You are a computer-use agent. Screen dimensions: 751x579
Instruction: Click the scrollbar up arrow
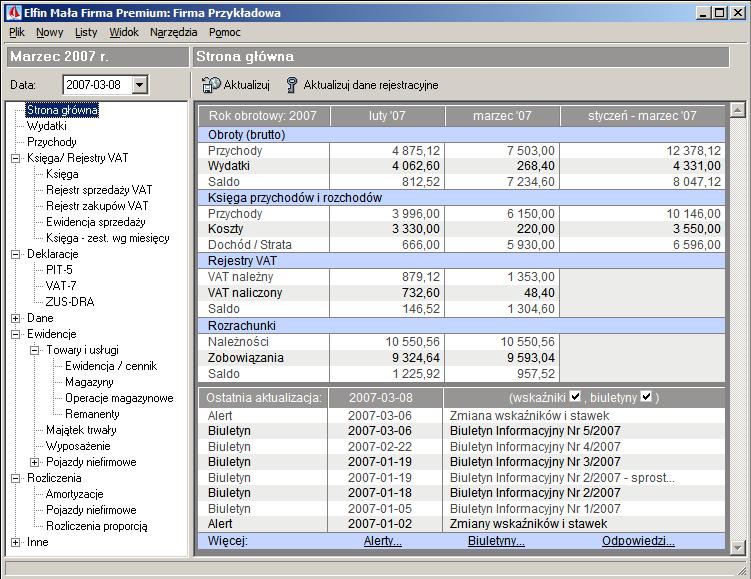pyautogui.click(x=738, y=110)
